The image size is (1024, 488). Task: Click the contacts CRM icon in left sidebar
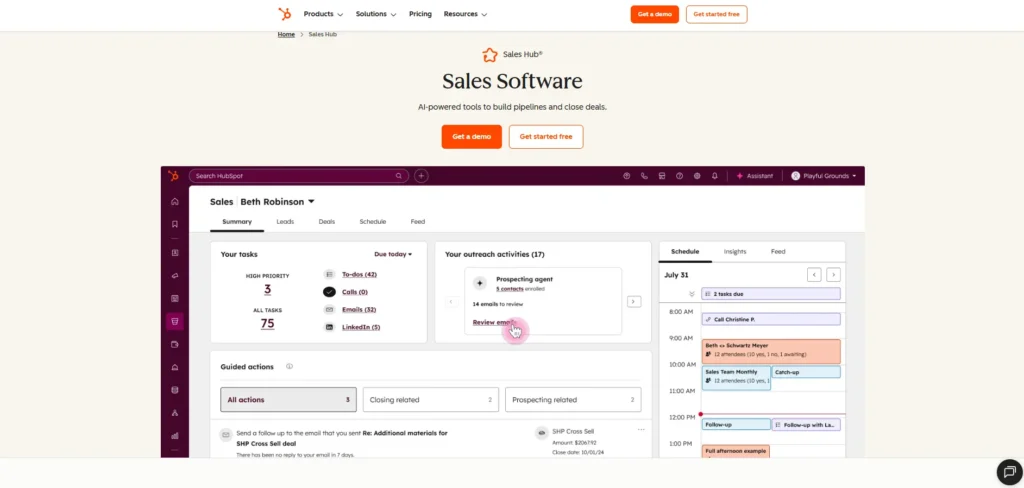[174, 253]
